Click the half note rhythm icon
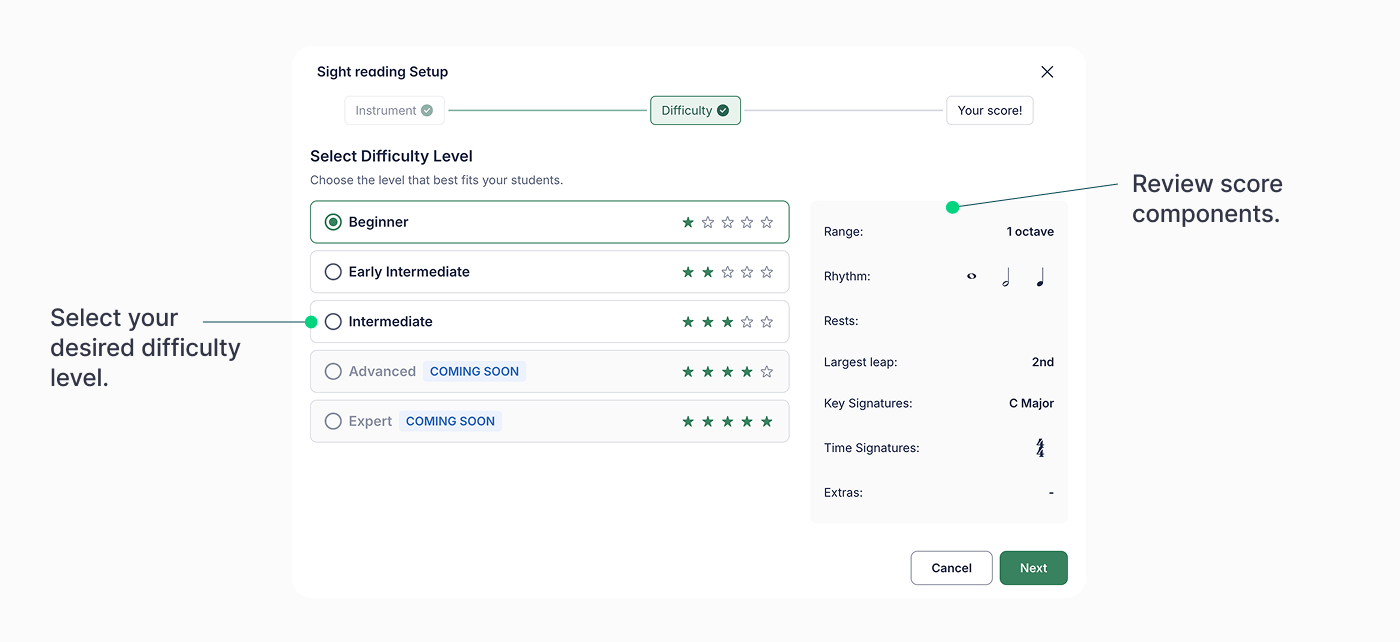The image size is (1400, 642). tap(1005, 277)
